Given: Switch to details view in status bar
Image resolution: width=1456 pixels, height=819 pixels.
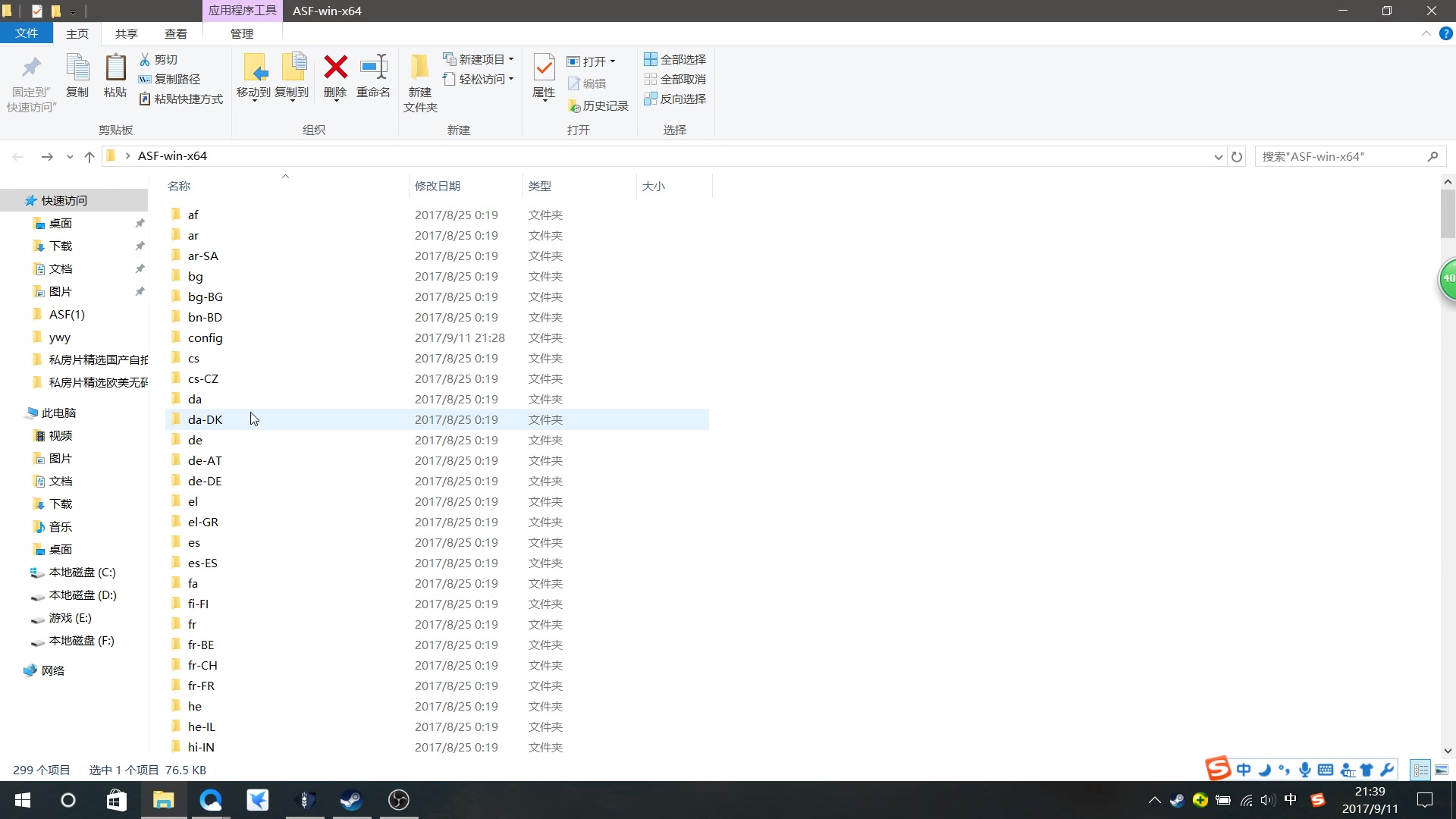Looking at the screenshot, I should pos(1420,770).
